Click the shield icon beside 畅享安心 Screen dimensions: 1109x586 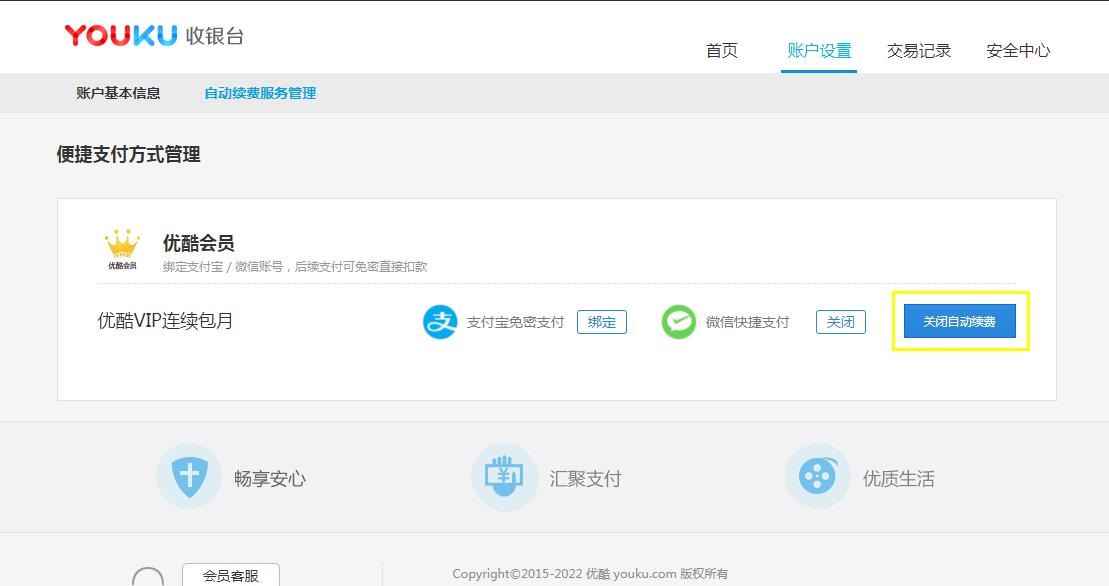189,476
